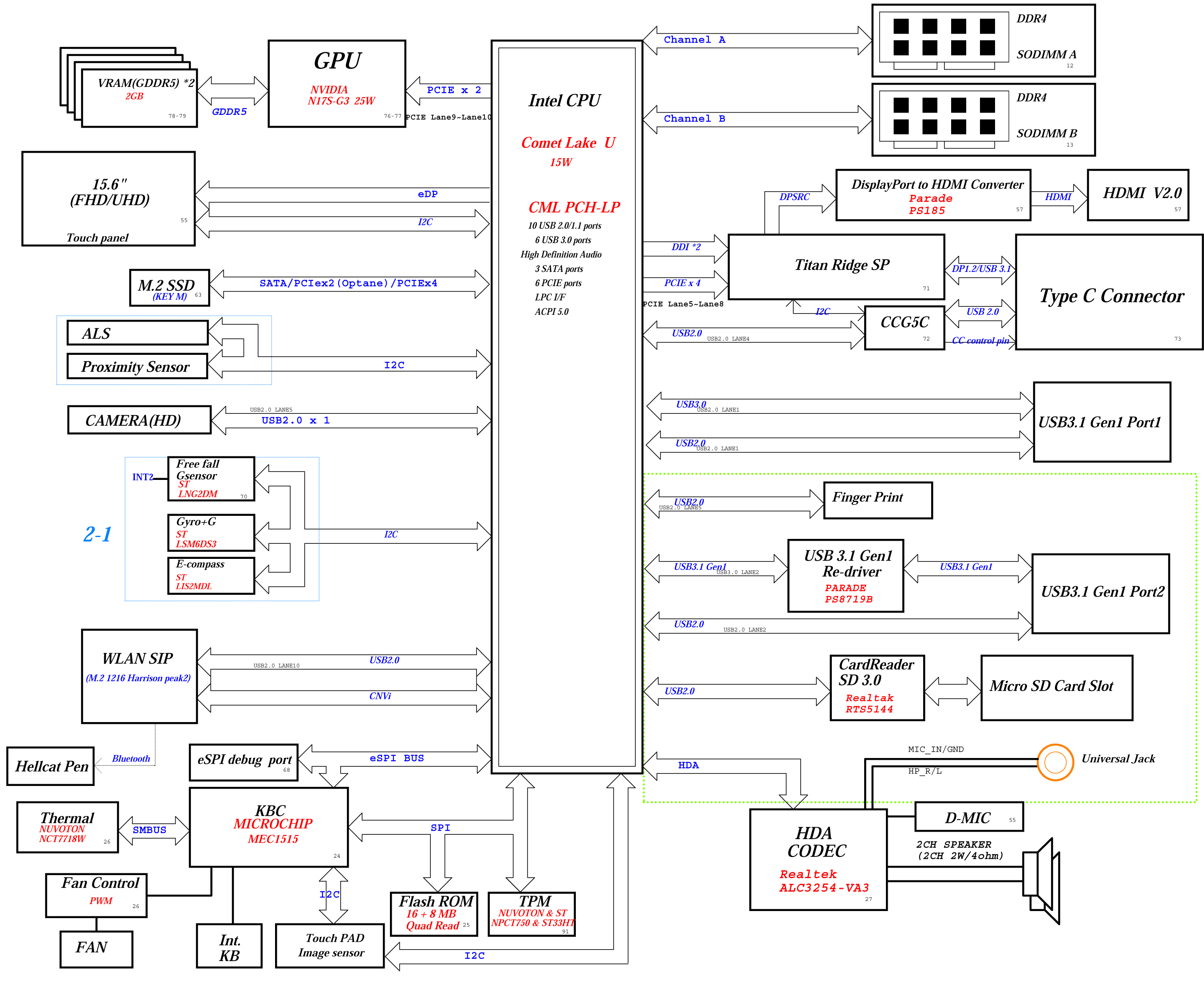Click the SMBUS double arrow
1204x982 pixels.
[x=153, y=830]
